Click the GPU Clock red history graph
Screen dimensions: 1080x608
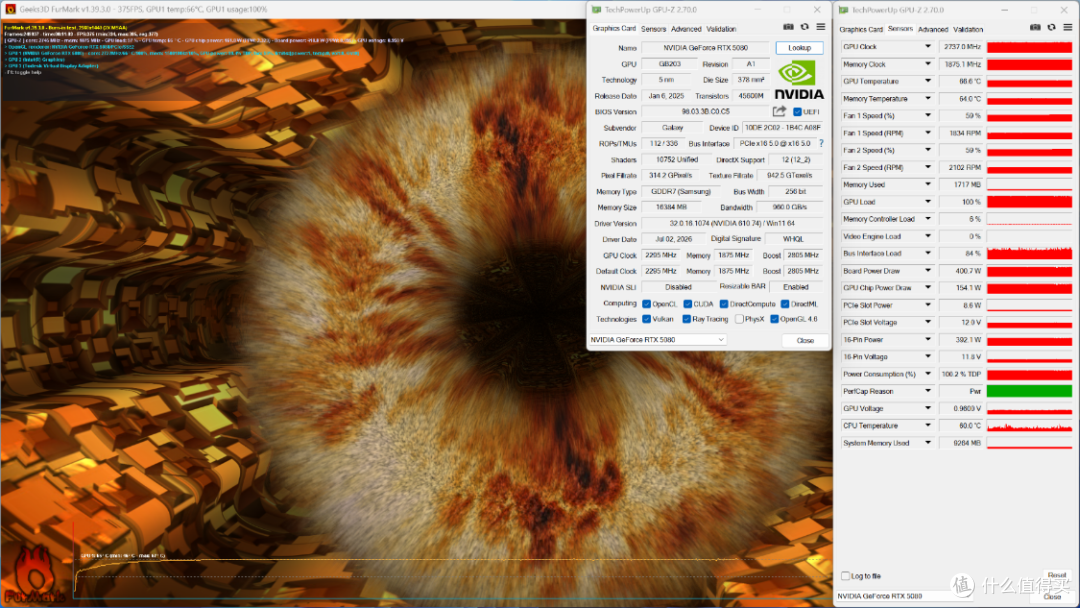1029,47
